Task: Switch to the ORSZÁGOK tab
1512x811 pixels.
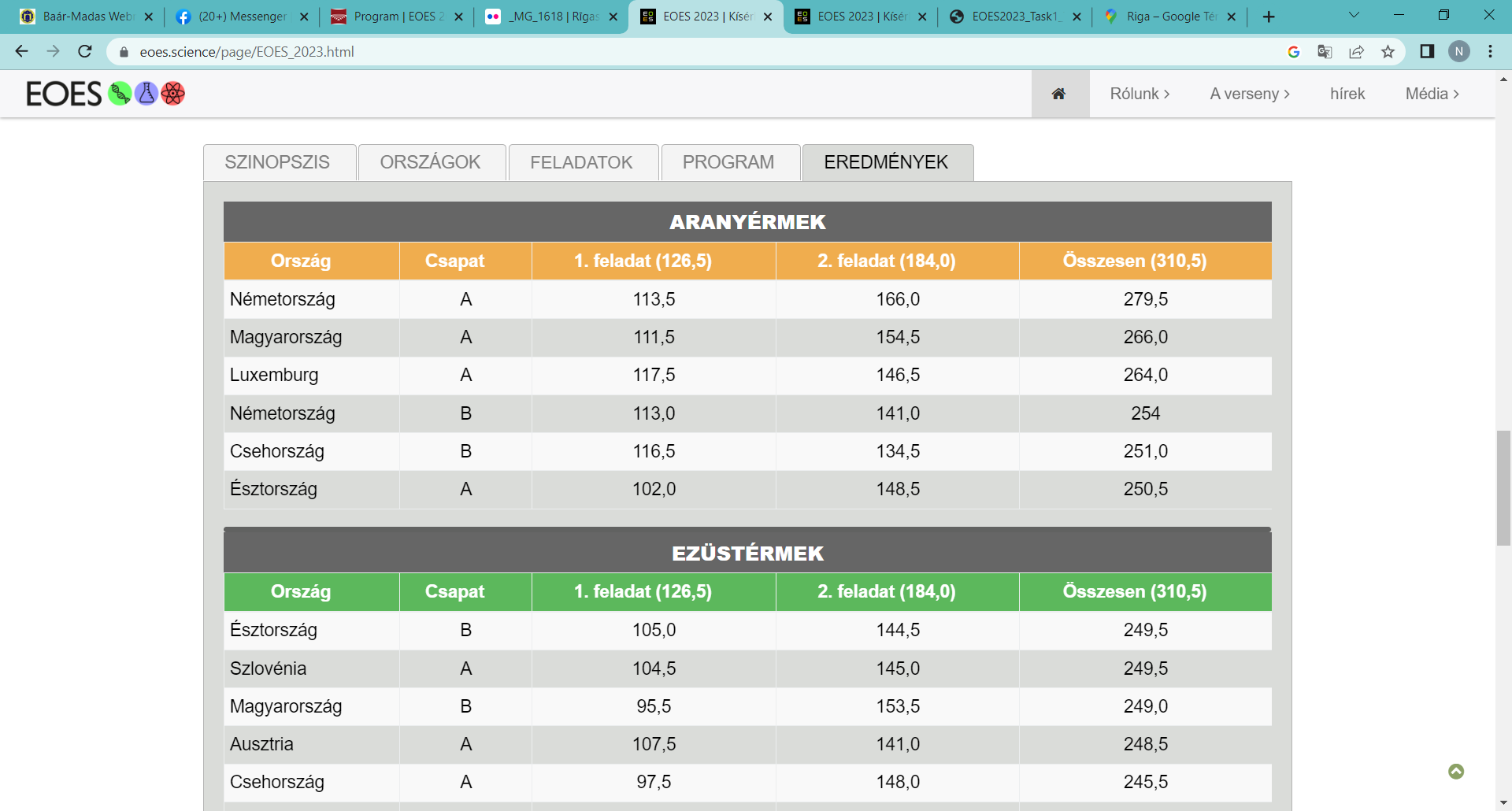Action: [x=430, y=162]
